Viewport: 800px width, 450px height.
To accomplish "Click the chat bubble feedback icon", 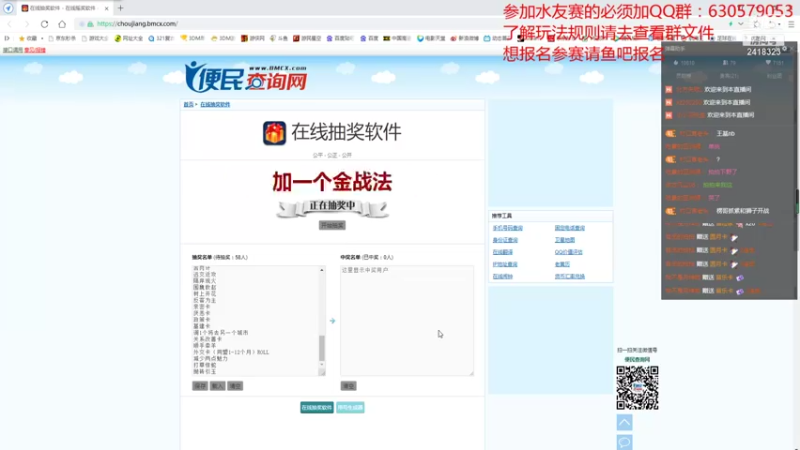I will pos(624,442).
